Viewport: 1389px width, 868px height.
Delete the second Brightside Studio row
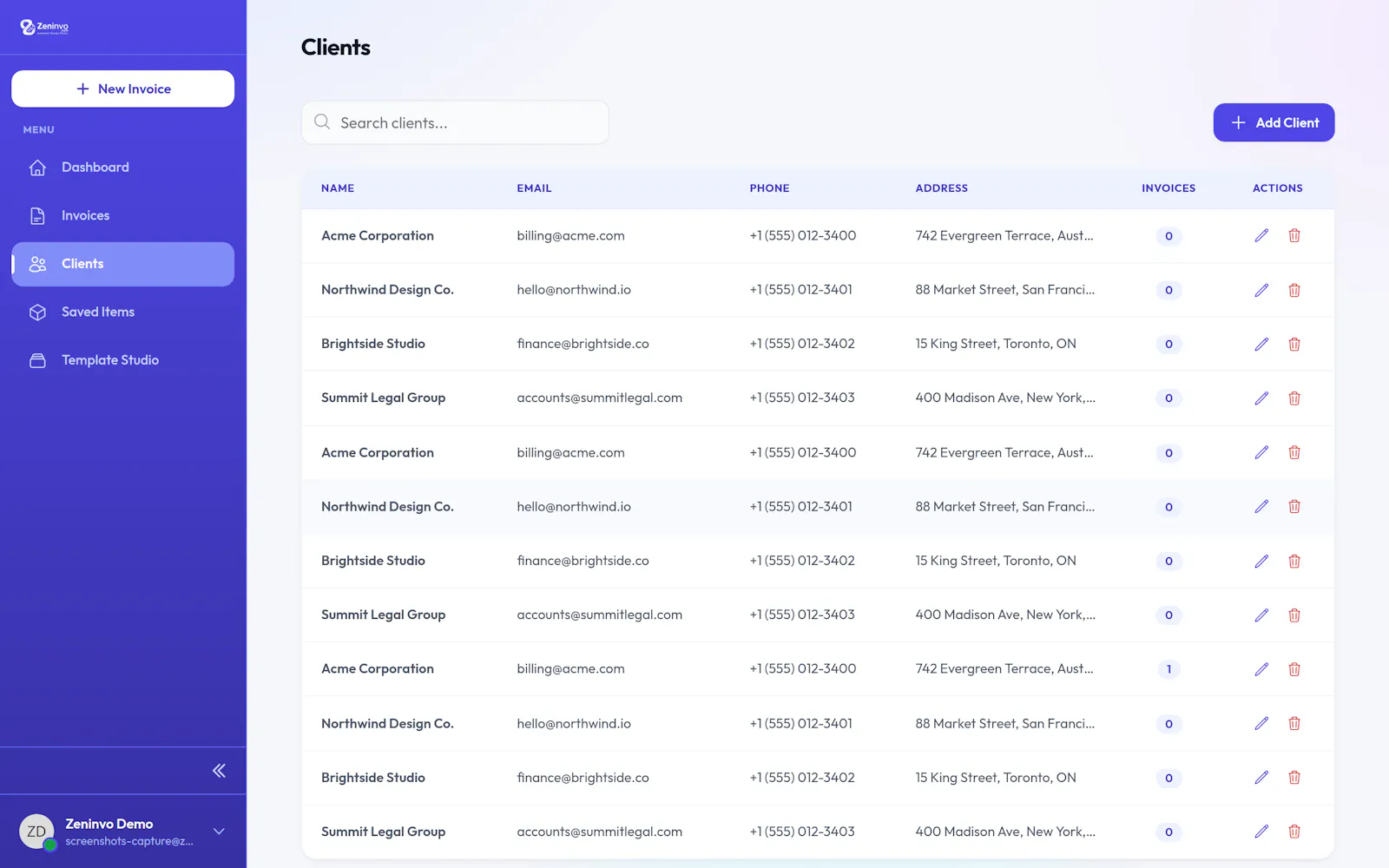[x=1294, y=561]
